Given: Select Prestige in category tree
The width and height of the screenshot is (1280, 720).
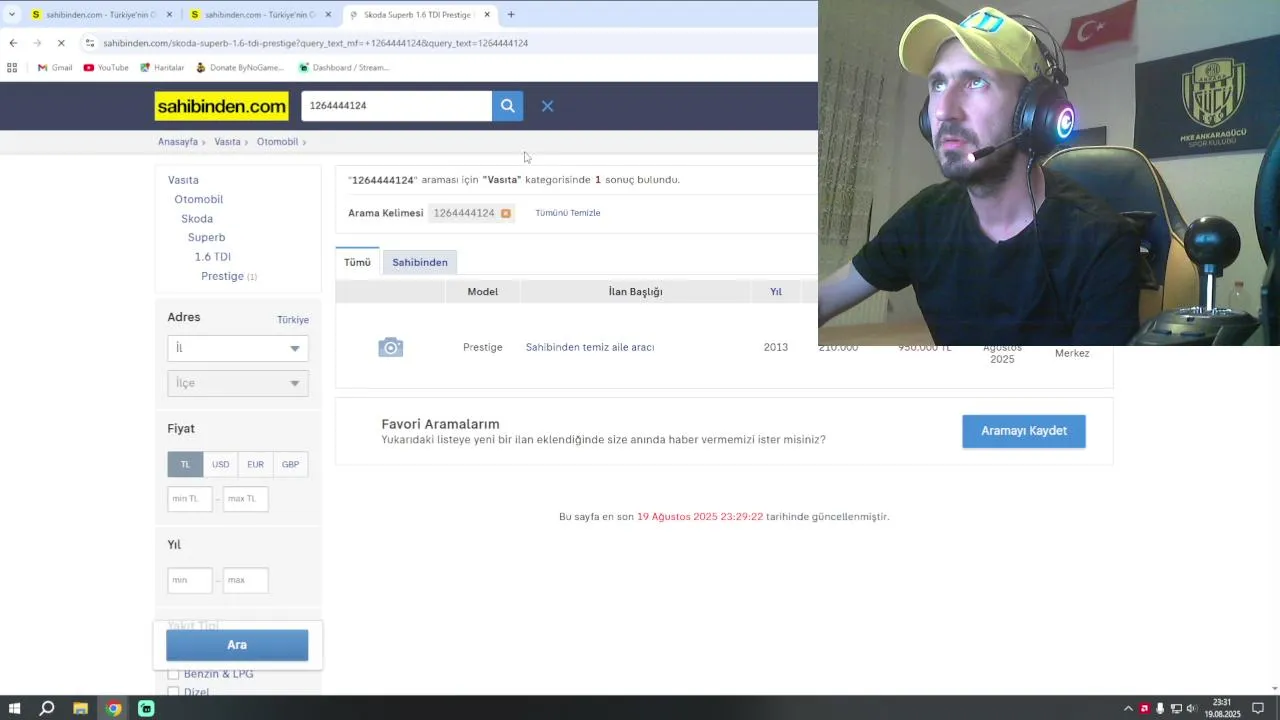Looking at the screenshot, I should coord(222,276).
